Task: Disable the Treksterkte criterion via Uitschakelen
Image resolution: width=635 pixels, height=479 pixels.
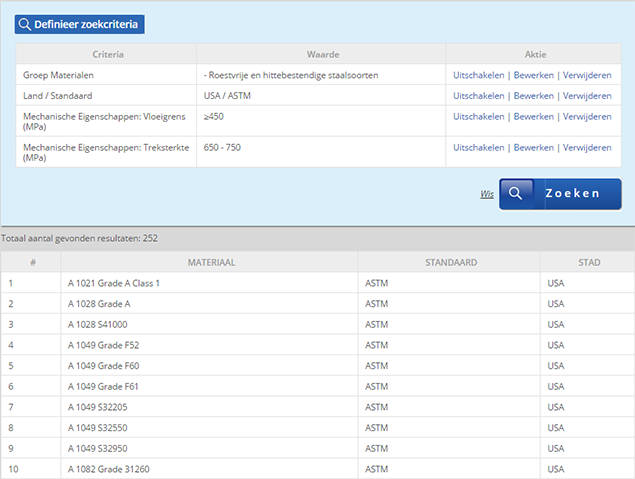Action: click(x=479, y=147)
